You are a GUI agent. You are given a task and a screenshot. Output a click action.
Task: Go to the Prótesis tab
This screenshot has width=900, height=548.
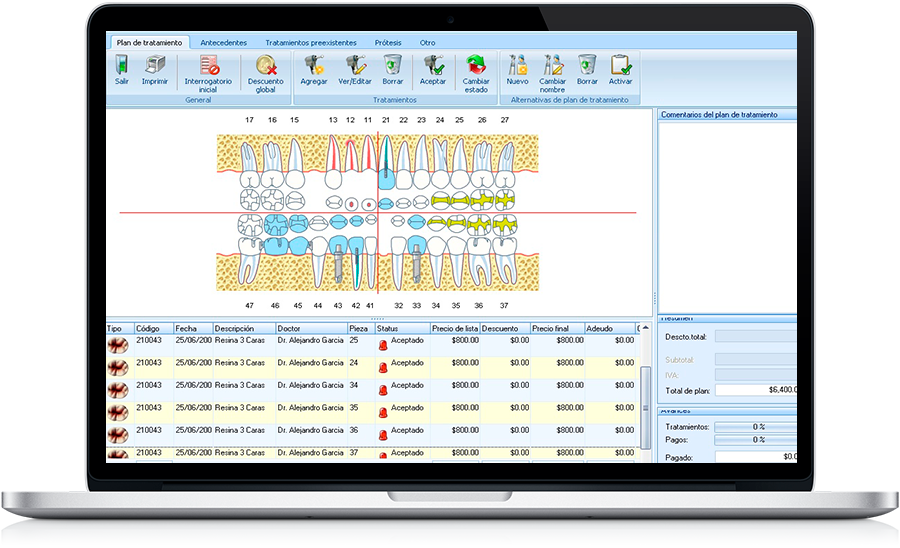pyautogui.click(x=388, y=43)
